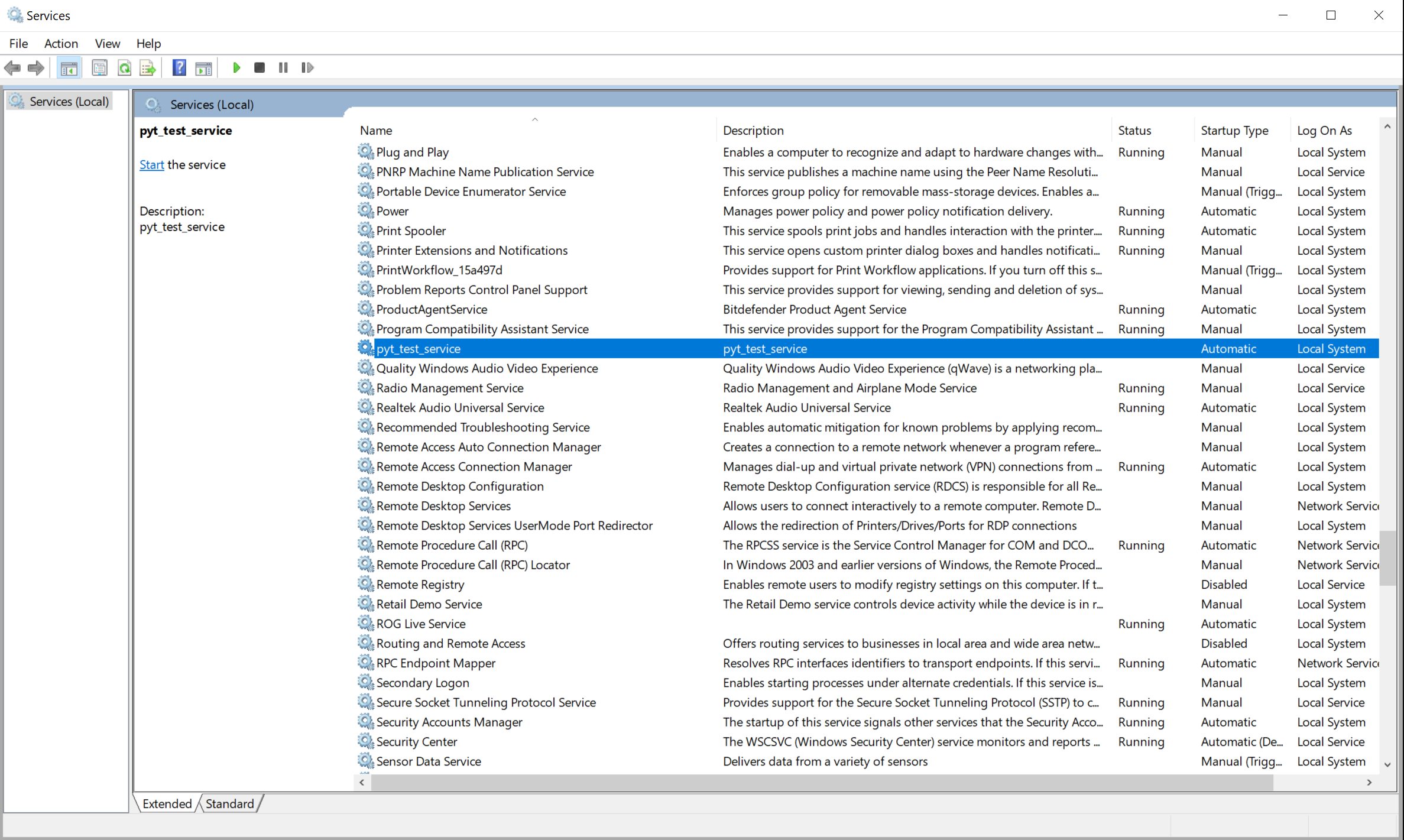Click the gear icon beside Retail Demo Service
This screenshot has height=840, width=1404.
(x=366, y=603)
